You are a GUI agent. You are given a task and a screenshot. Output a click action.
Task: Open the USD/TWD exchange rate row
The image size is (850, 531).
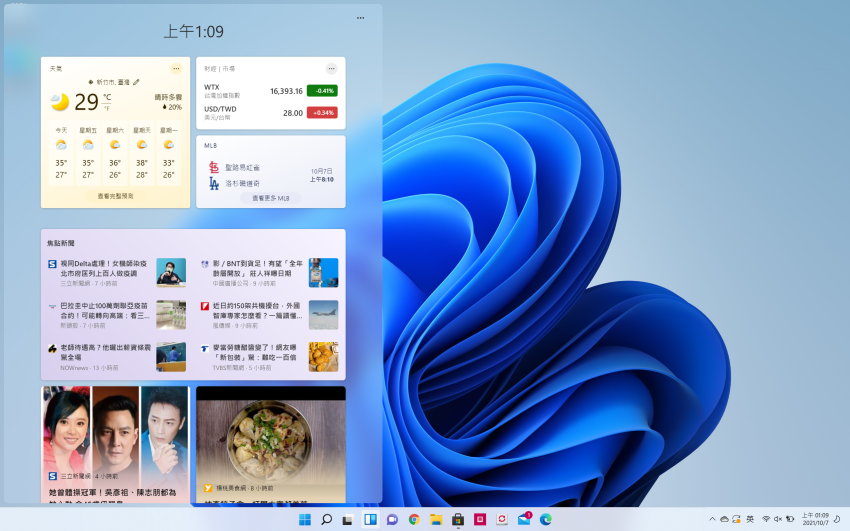click(271, 113)
